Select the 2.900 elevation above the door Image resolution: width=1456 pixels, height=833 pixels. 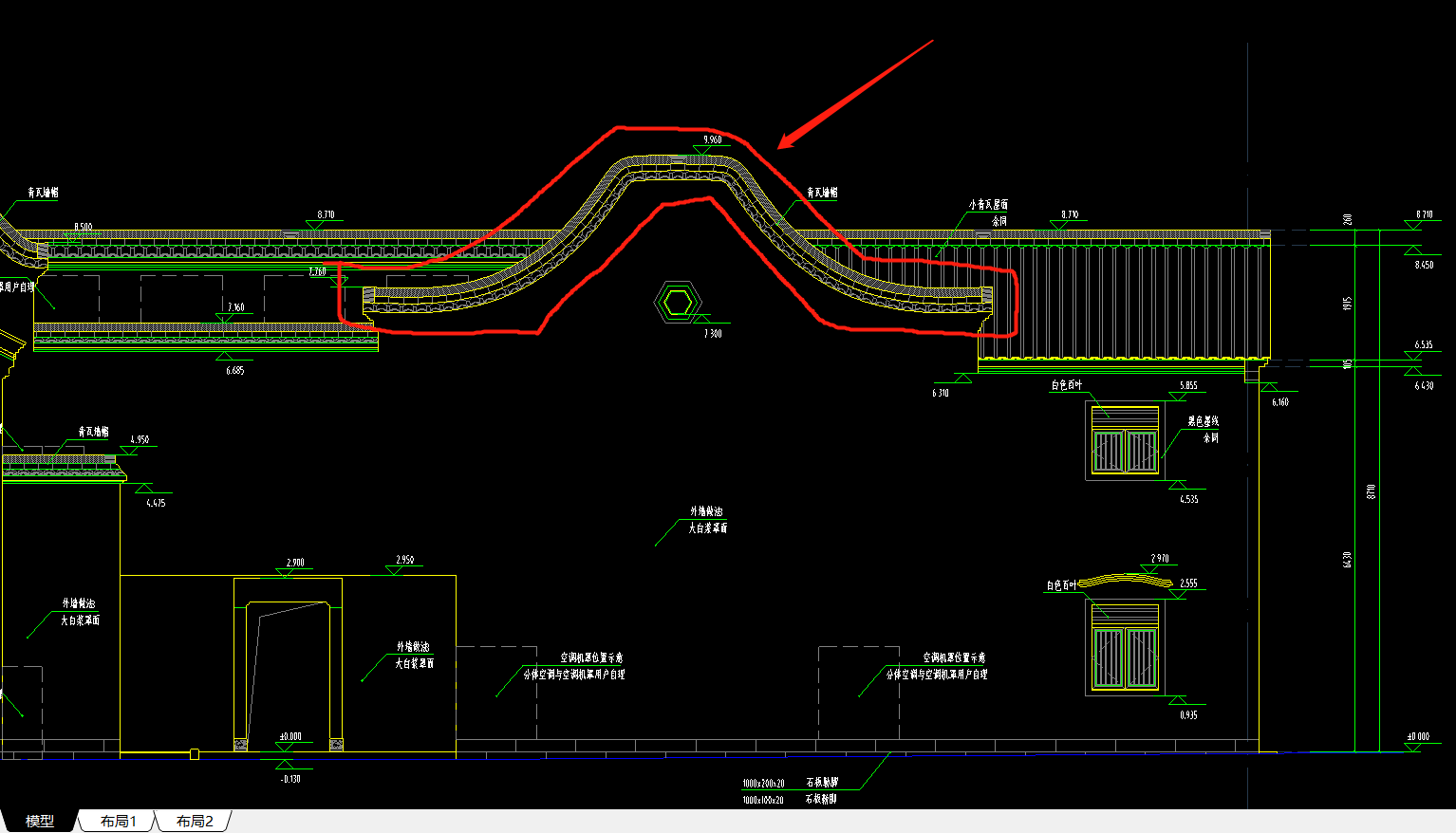[x=295, y=563]
